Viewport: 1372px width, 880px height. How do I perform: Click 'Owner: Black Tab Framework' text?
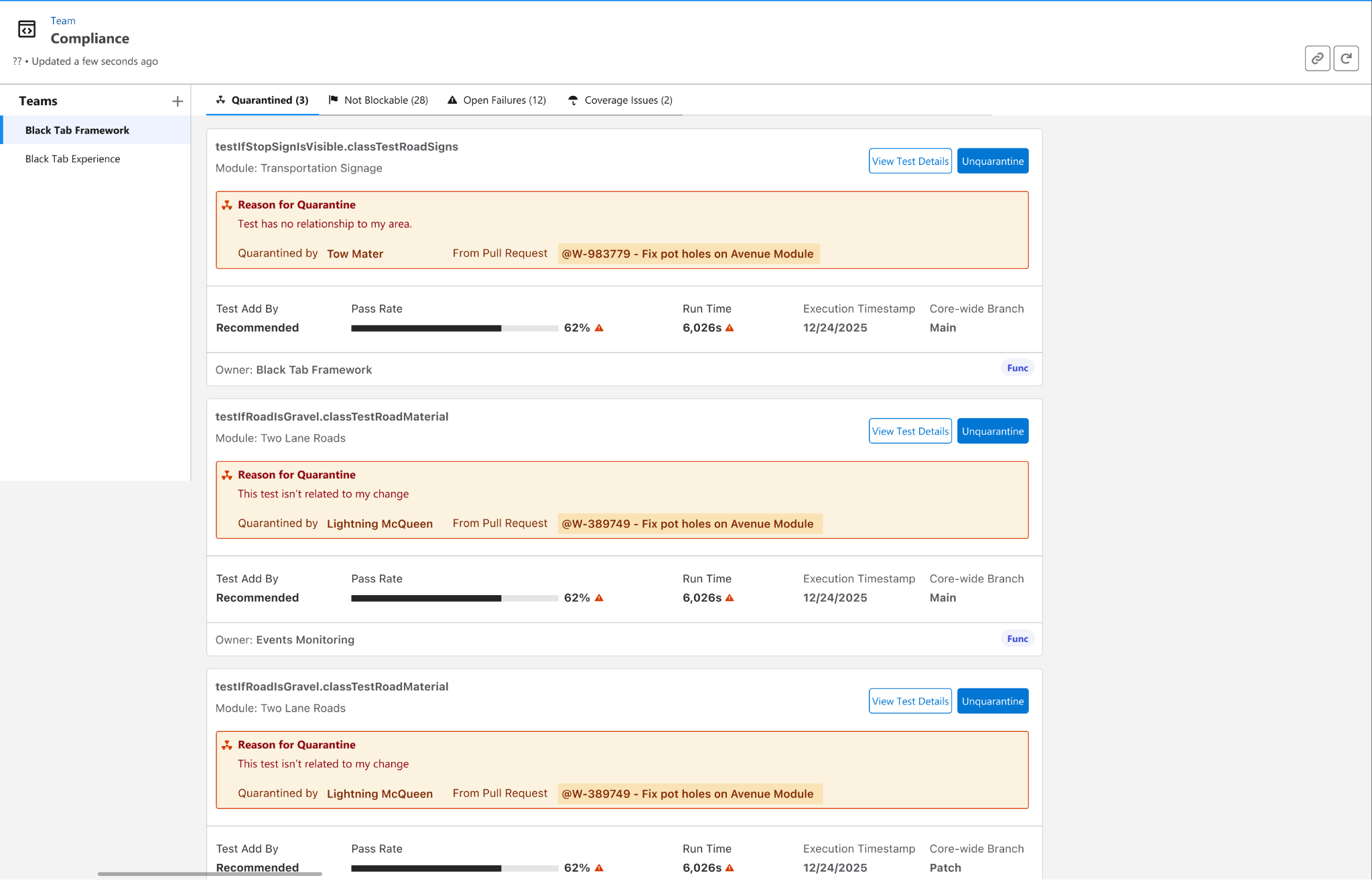(x=293, y=370)
